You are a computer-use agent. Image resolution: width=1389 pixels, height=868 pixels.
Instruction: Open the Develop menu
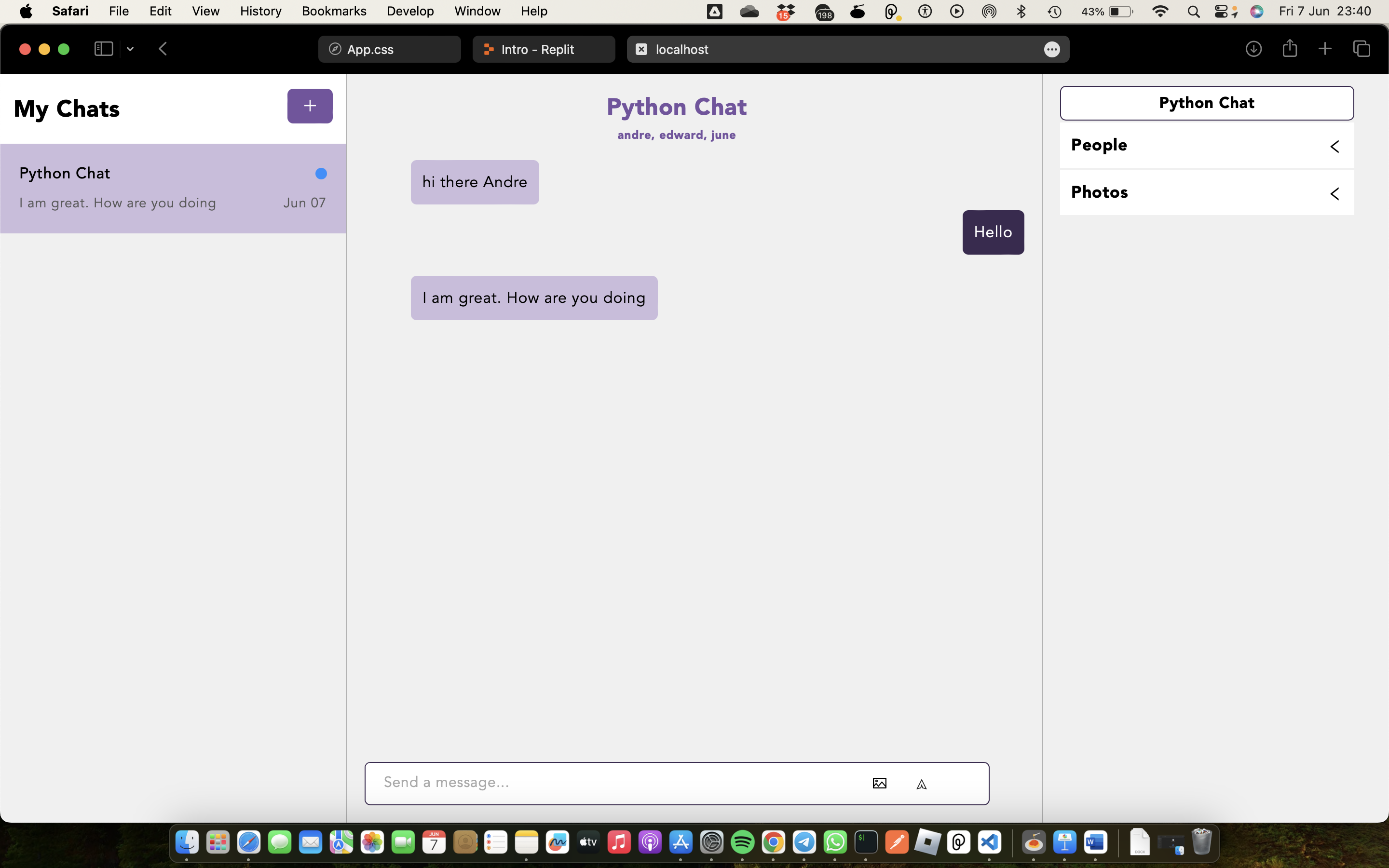[410, 12]
